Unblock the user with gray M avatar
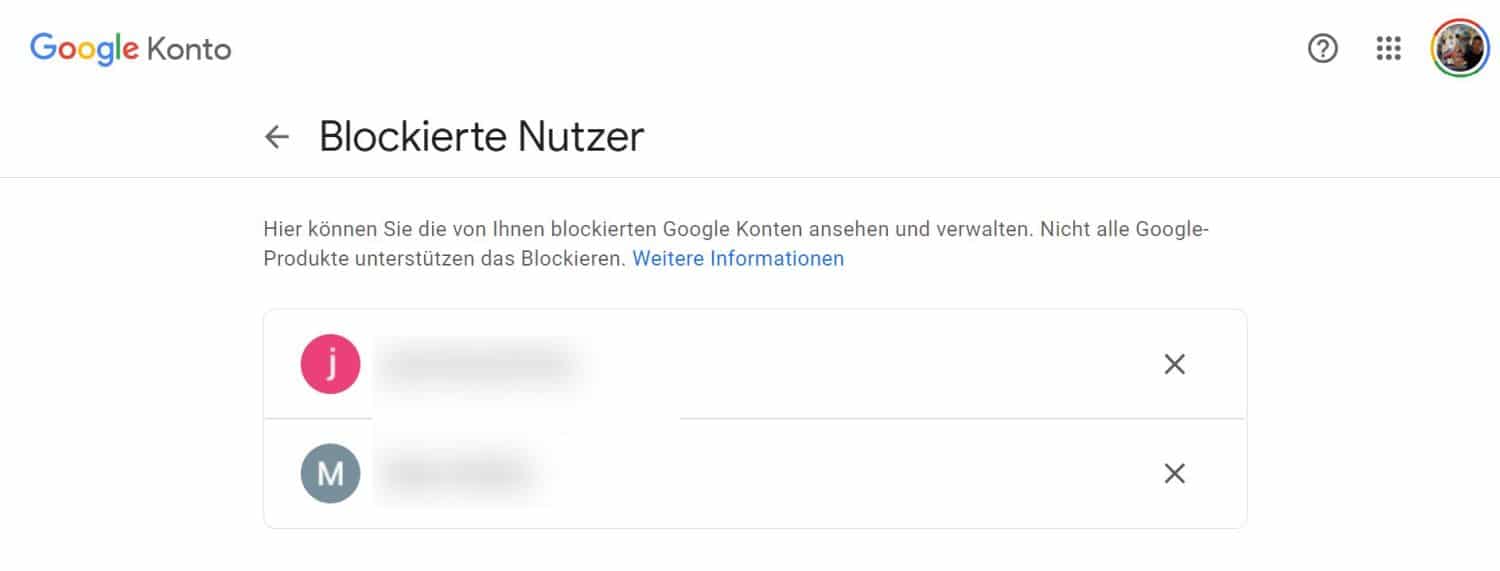Viewport: 1500px width, 571px height. click(x=1174, y=473)
